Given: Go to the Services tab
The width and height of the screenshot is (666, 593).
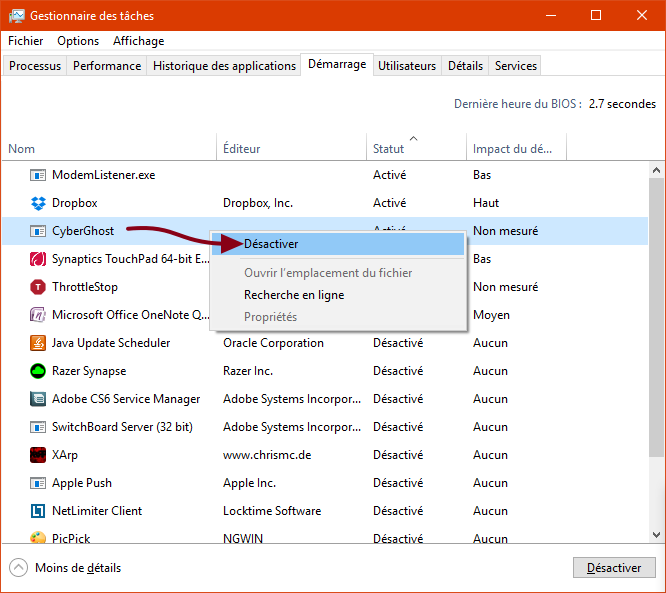Looking at the screenshot, I should 516,66.
